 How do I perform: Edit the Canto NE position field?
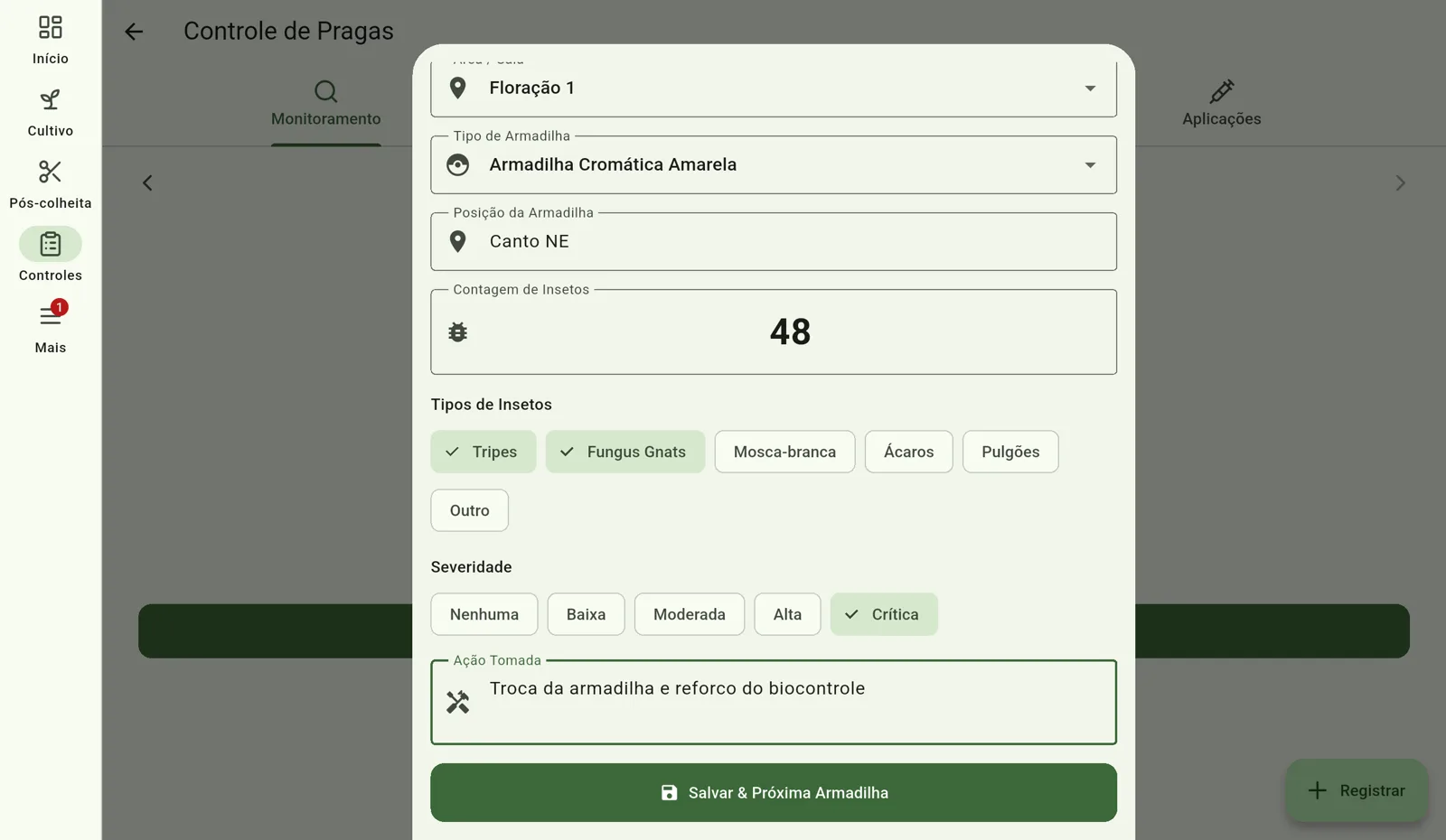point(774,241)
